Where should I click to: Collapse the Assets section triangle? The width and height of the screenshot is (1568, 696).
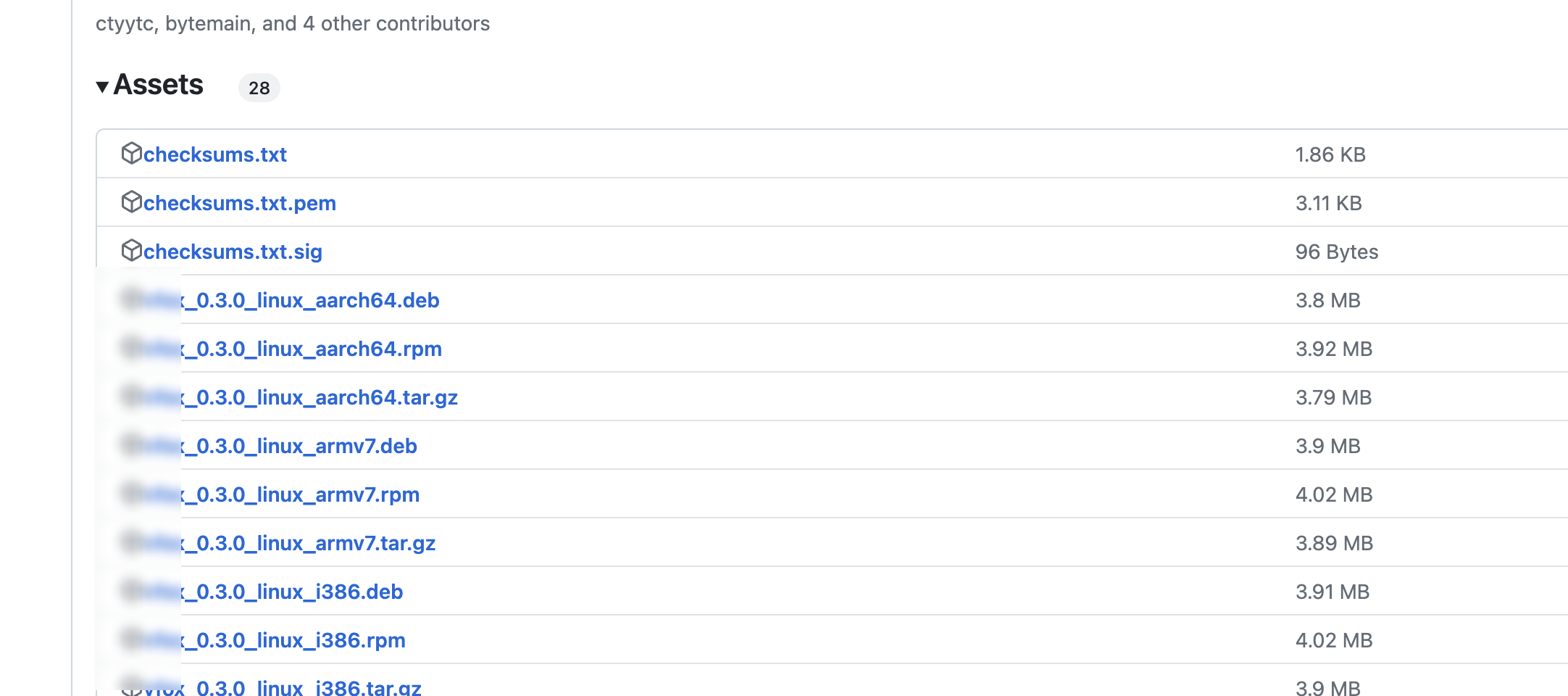(x=102, y=87)
